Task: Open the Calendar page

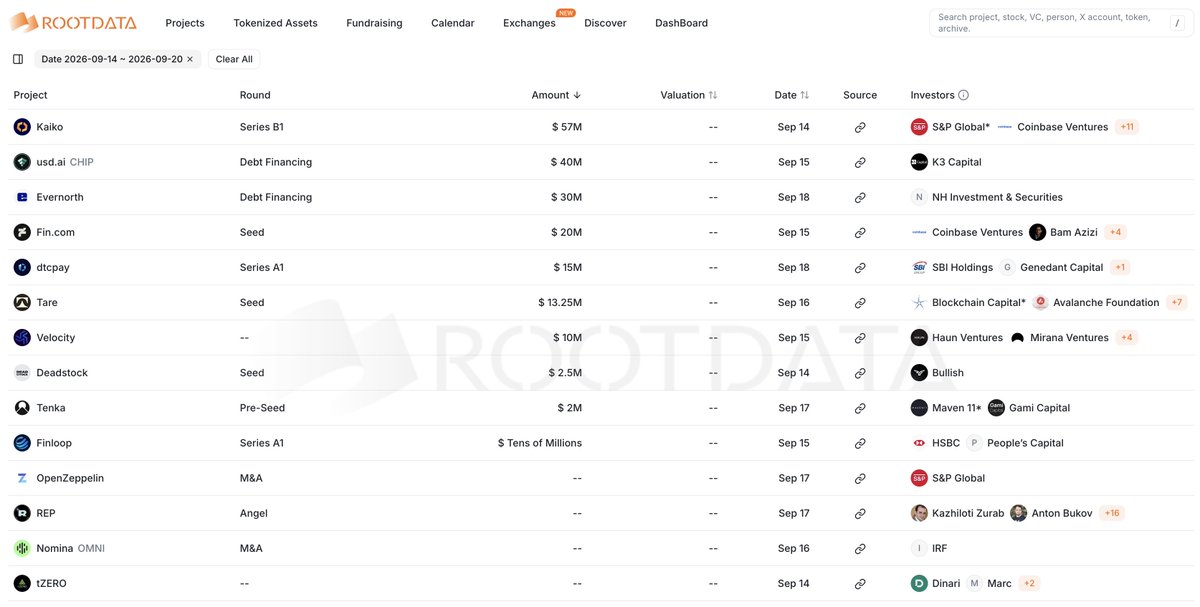Action: (453, 23)
